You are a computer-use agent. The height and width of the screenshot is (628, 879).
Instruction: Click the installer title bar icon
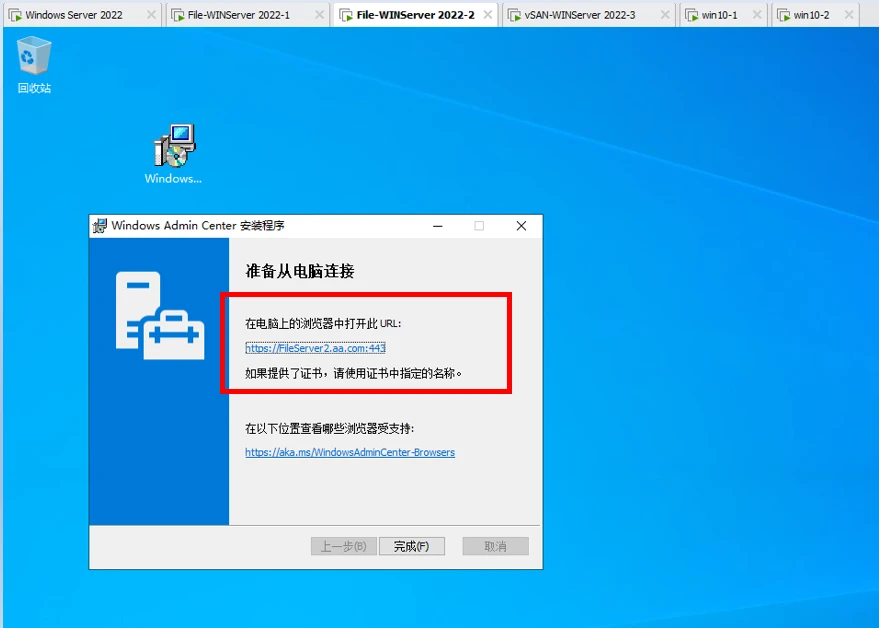point(100,225)
